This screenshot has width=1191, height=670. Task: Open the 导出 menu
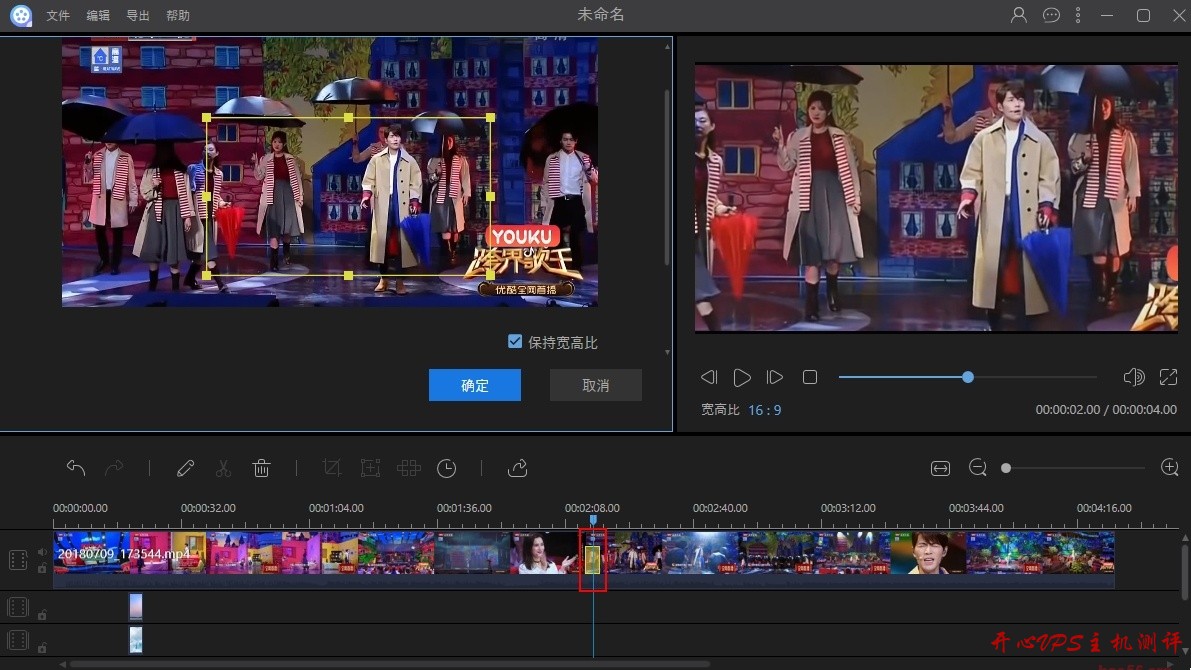pyautogui.click(x=138, y=16)
